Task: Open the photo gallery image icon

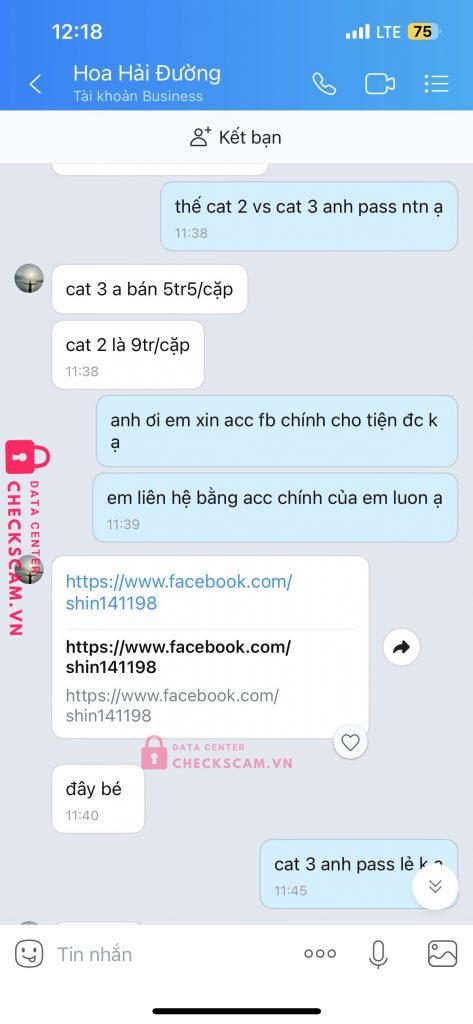Action: click(442, 954)
